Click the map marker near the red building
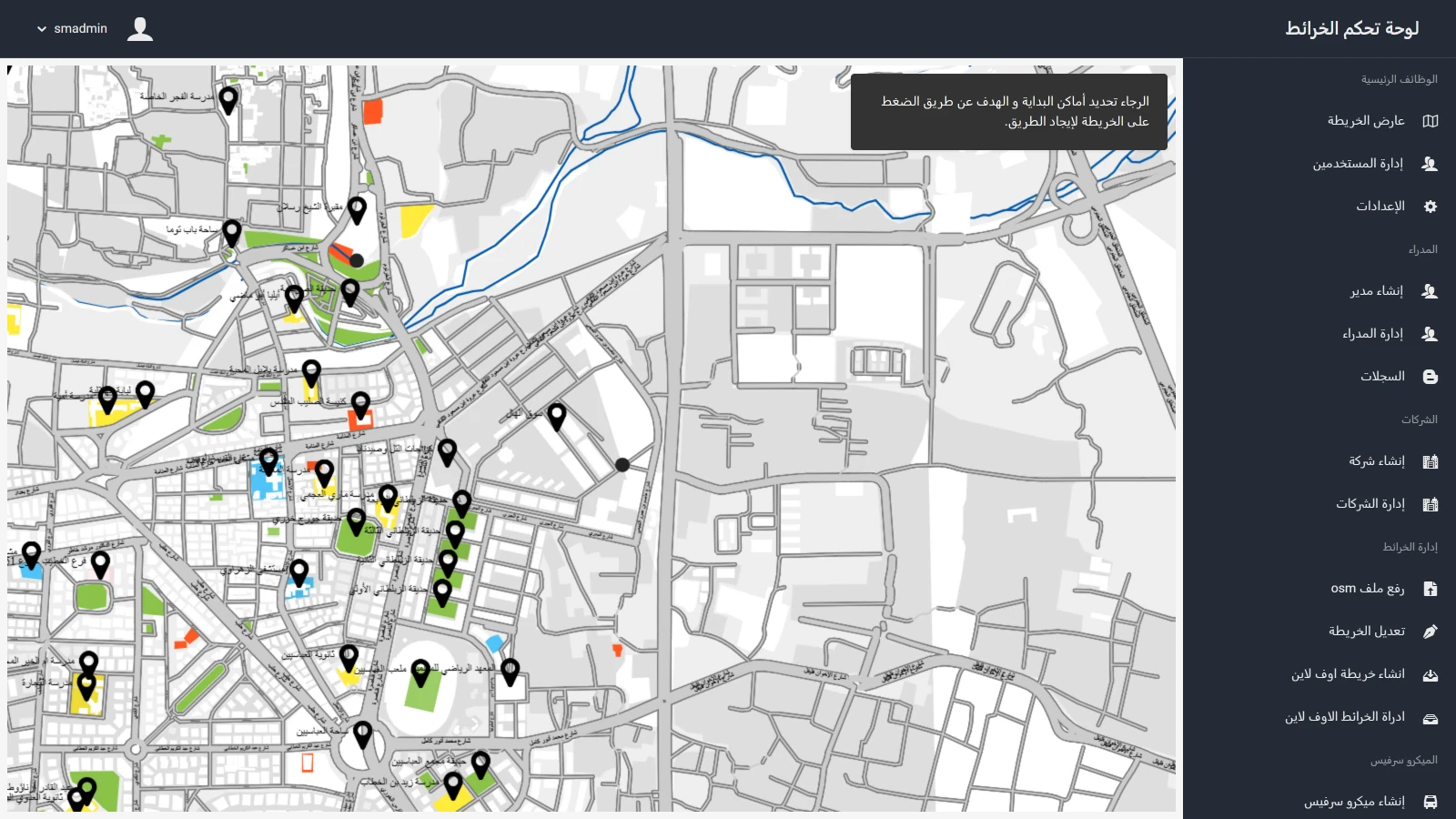Image resolution: width=1456 pixels, height=819 pixels. pos(360,405)
